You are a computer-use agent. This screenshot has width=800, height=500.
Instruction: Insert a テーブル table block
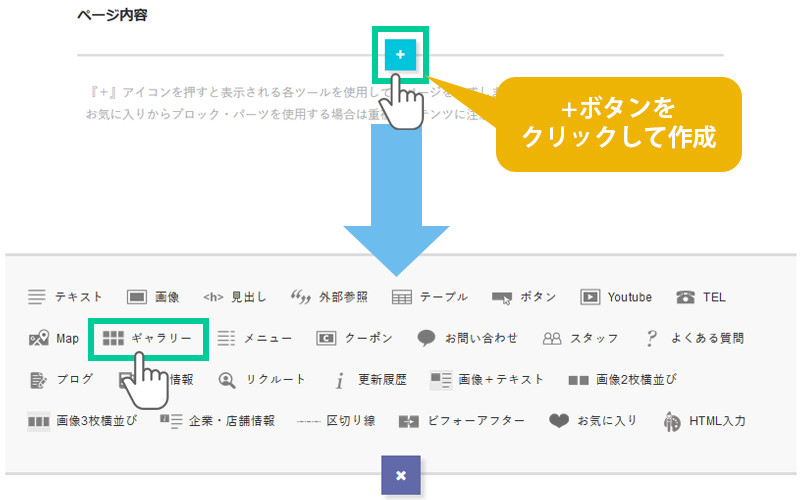click(430, 297)
